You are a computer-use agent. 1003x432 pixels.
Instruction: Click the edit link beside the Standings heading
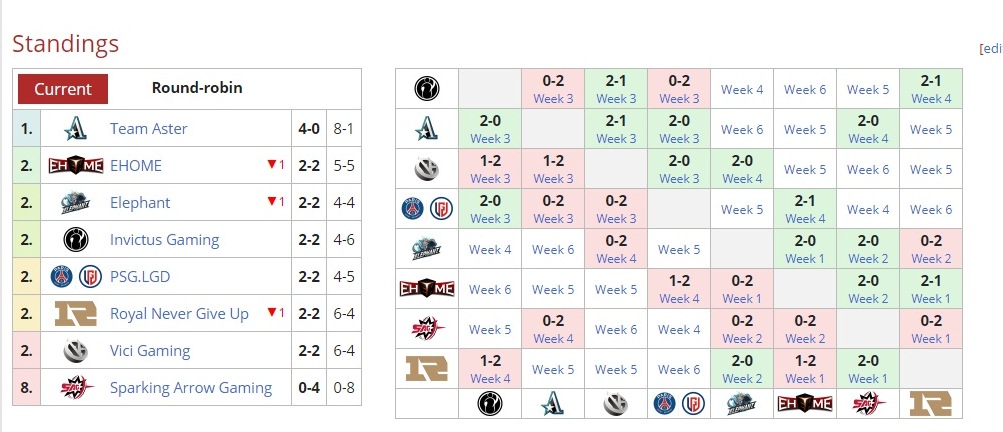coord(992,48)
